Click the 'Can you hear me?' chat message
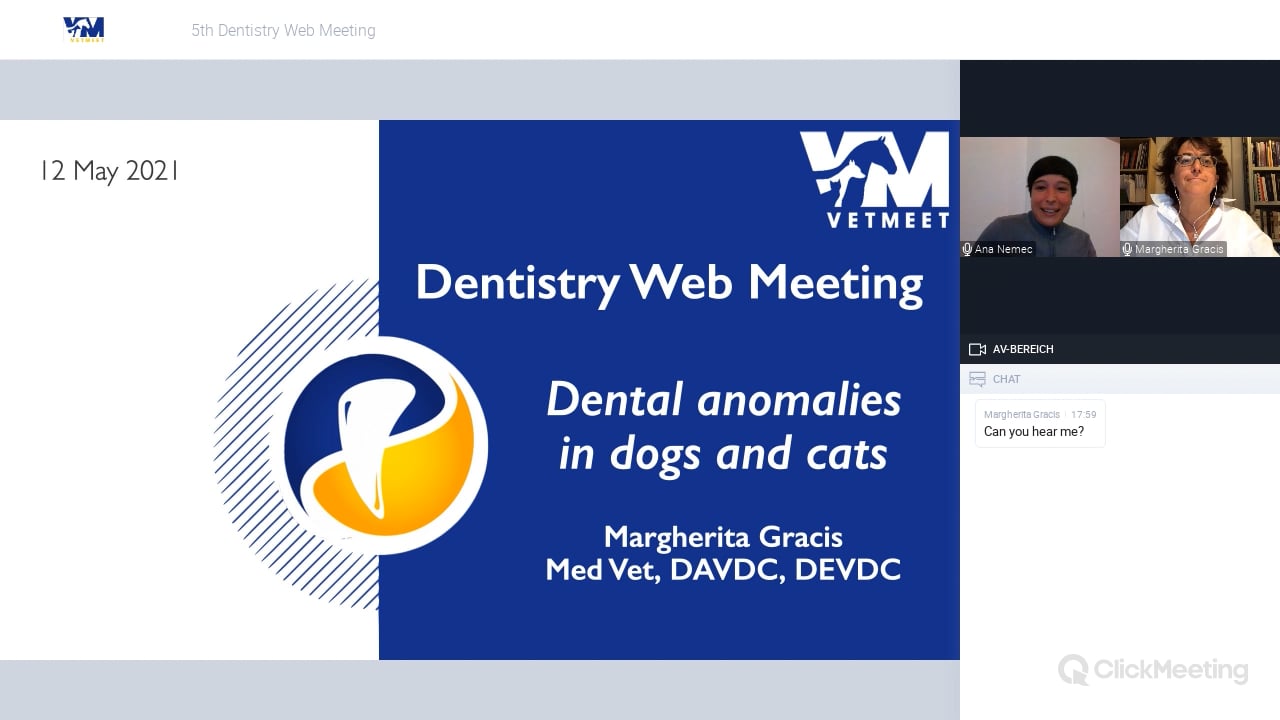The width and height of the screenshot is (1280, 720). [x=1034, y=432]
